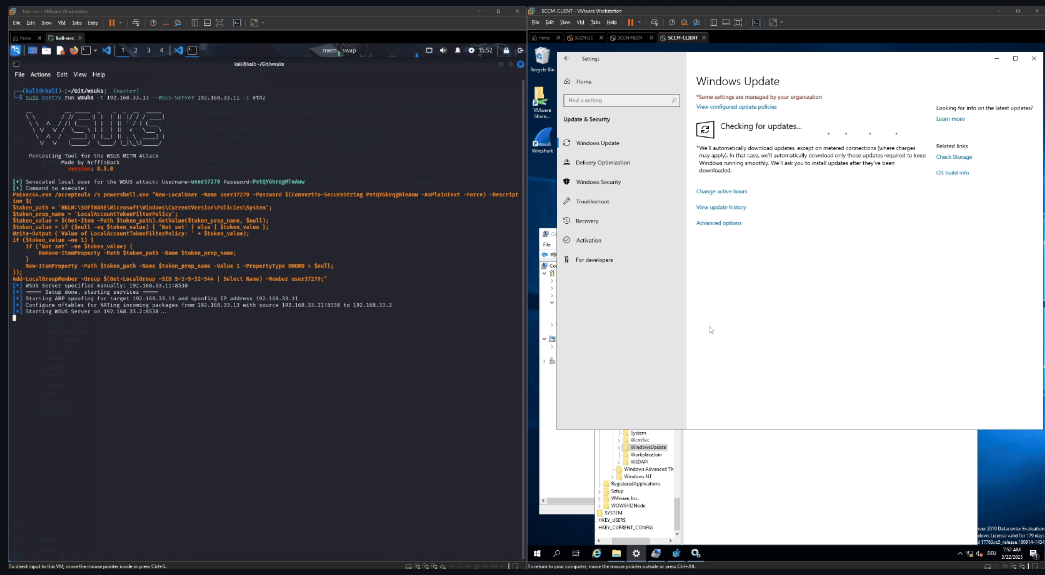1045x575 pixels.
Task: Open the Advanced options link
Action: click(x=718, y=223)
